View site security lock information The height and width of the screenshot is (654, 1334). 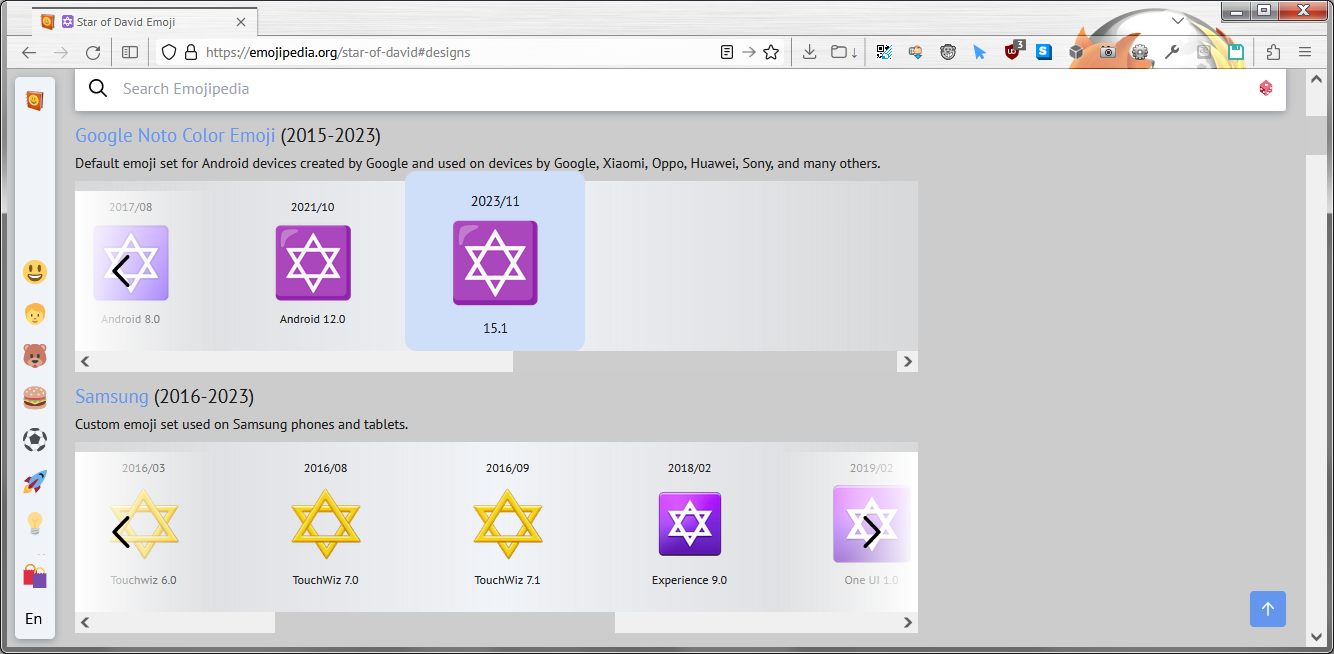(191, 52)
